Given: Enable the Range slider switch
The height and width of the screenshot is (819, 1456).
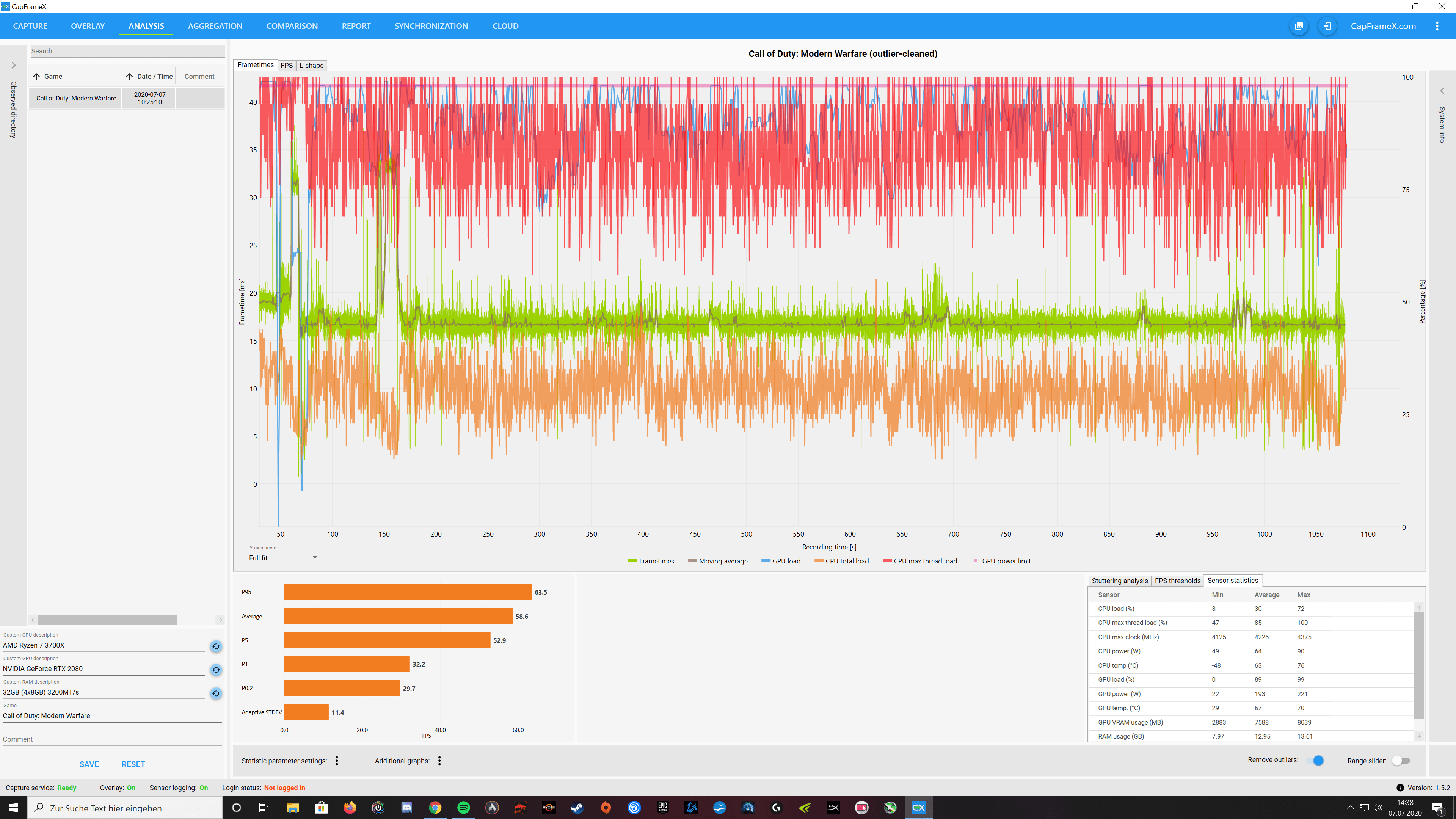Looking at the screenshot, I should click(1401, 760).
